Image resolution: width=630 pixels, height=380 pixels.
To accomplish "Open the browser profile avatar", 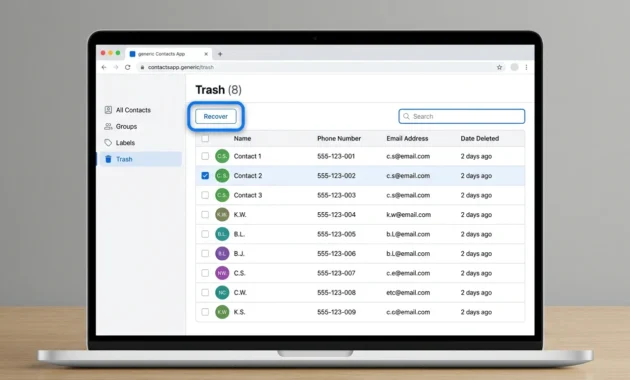I will 514,67.
